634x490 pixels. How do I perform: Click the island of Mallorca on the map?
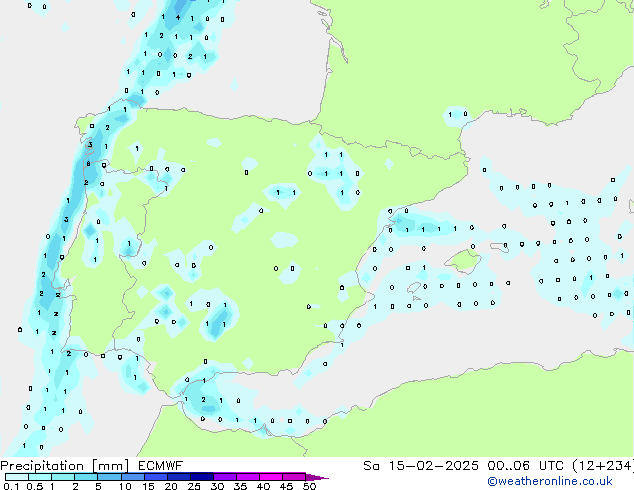pyautogui.click(x=463, y=262)
